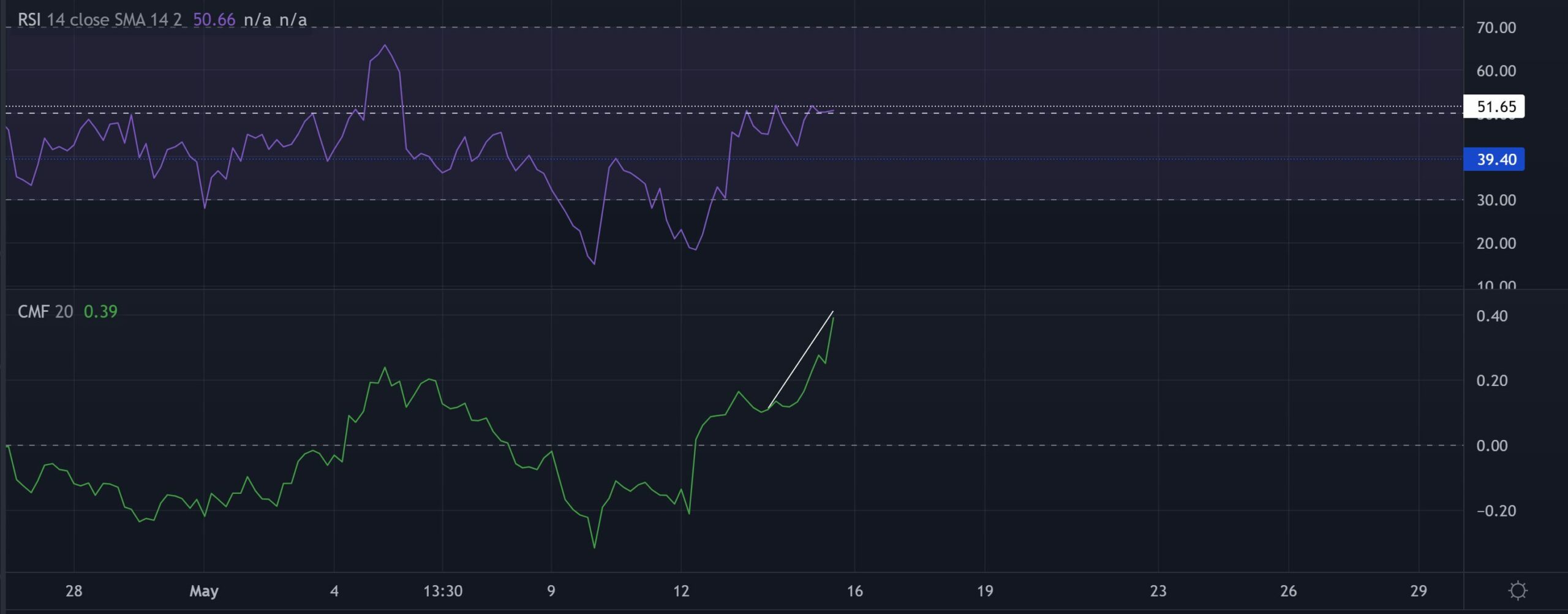This screenshot has width=1568, height=614.
Task: Click the green CMF value 0.39
Action: 100,311
